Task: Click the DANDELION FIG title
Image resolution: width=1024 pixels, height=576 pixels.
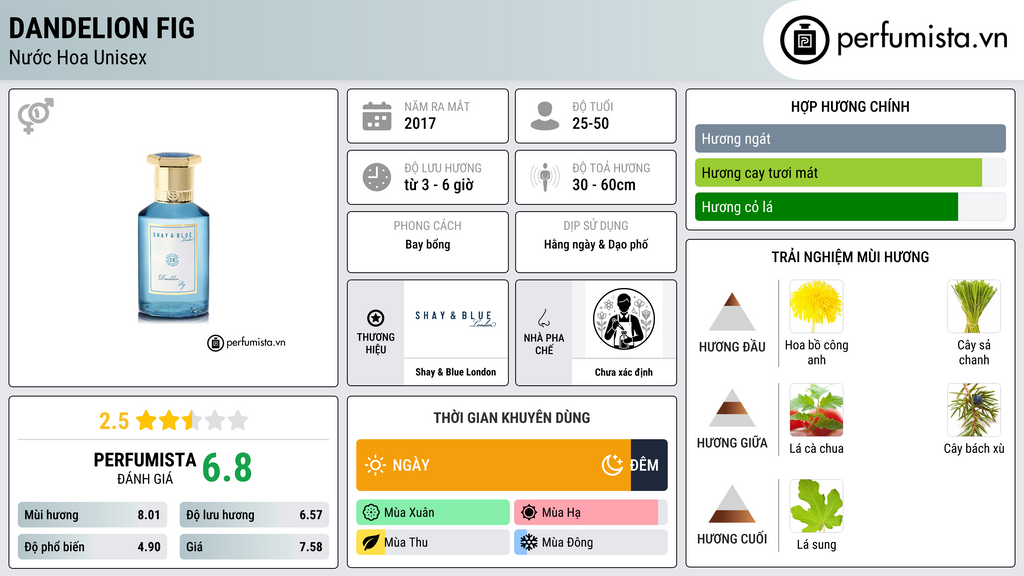Action: click(x=101, y=28)
